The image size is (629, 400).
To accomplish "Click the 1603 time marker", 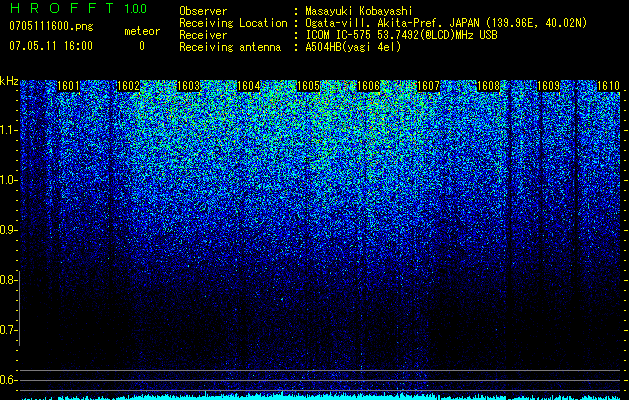I will [188, 86].
